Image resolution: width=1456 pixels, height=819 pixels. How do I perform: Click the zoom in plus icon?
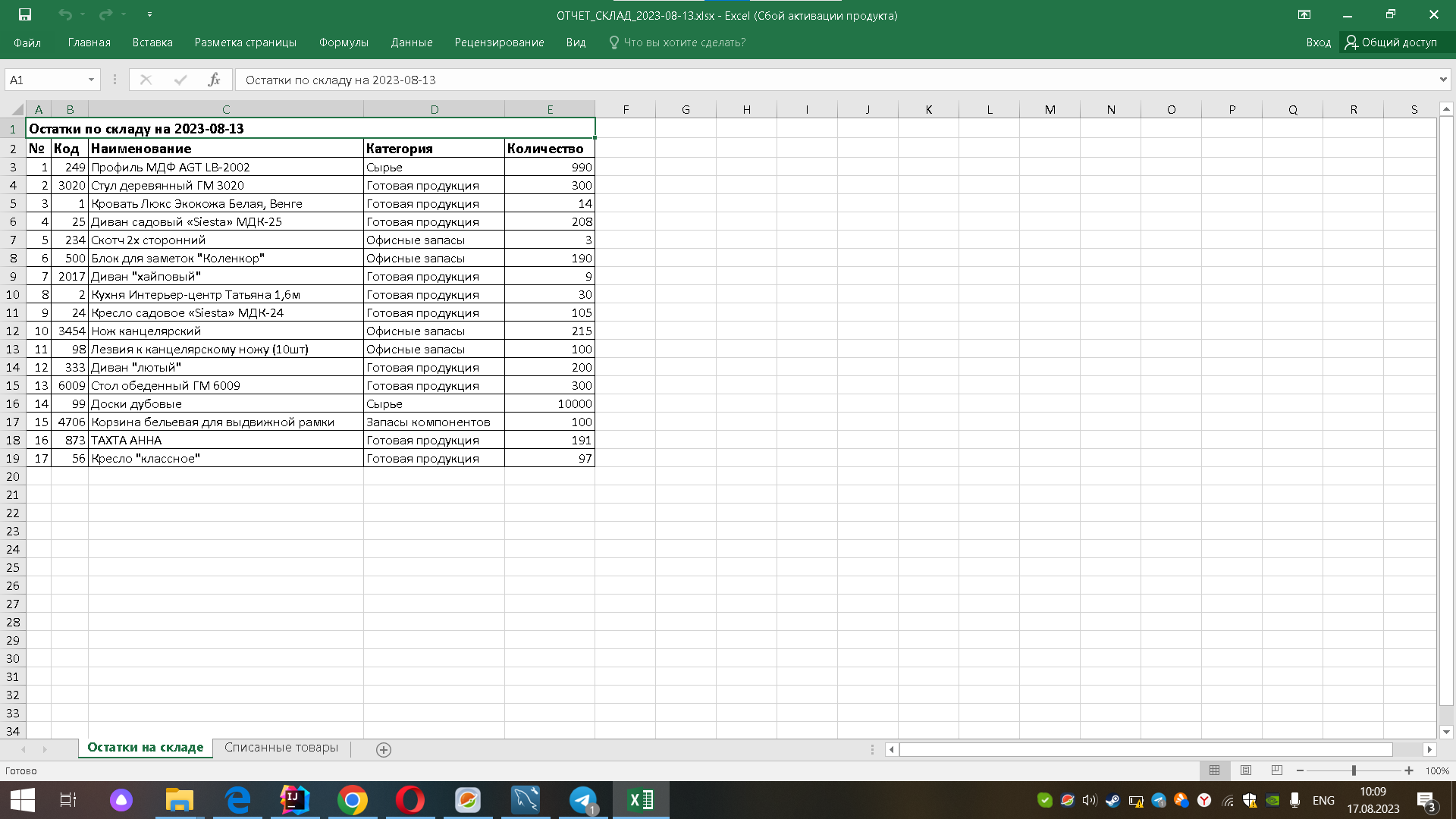click(x=1409, y=770)
